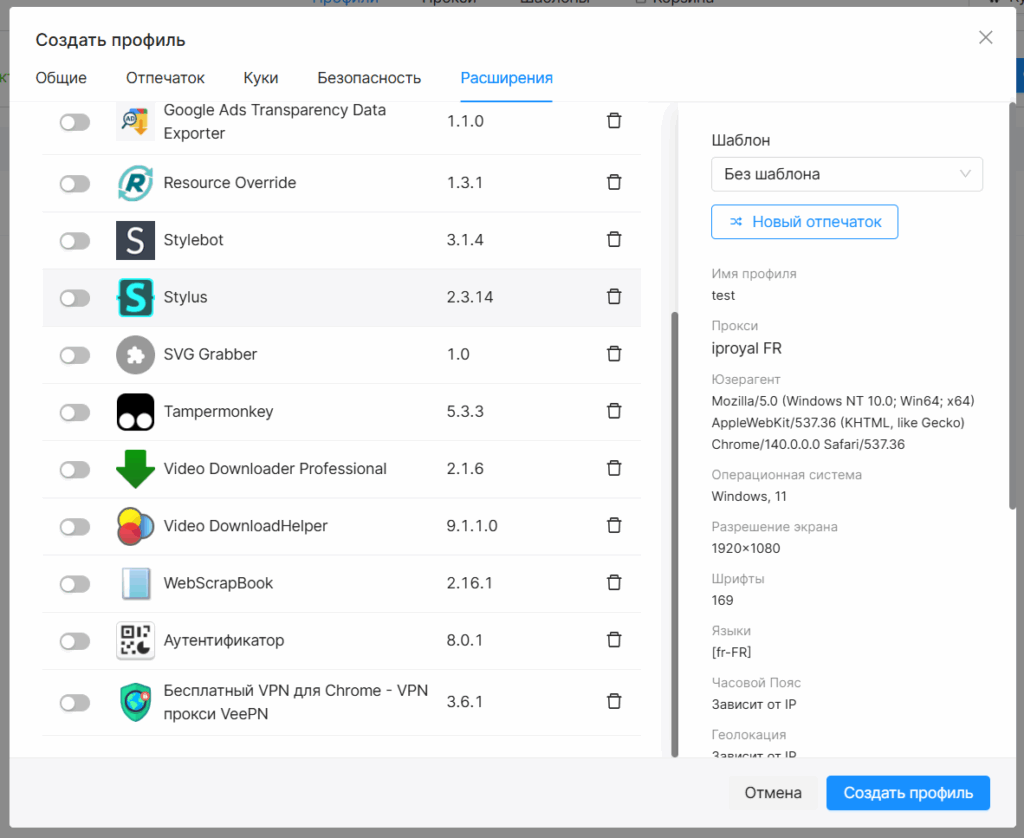Remove Tampermonkey using its trash icon
The width and height of the screenshot is (1024, 838).
[x=614, y=411]
